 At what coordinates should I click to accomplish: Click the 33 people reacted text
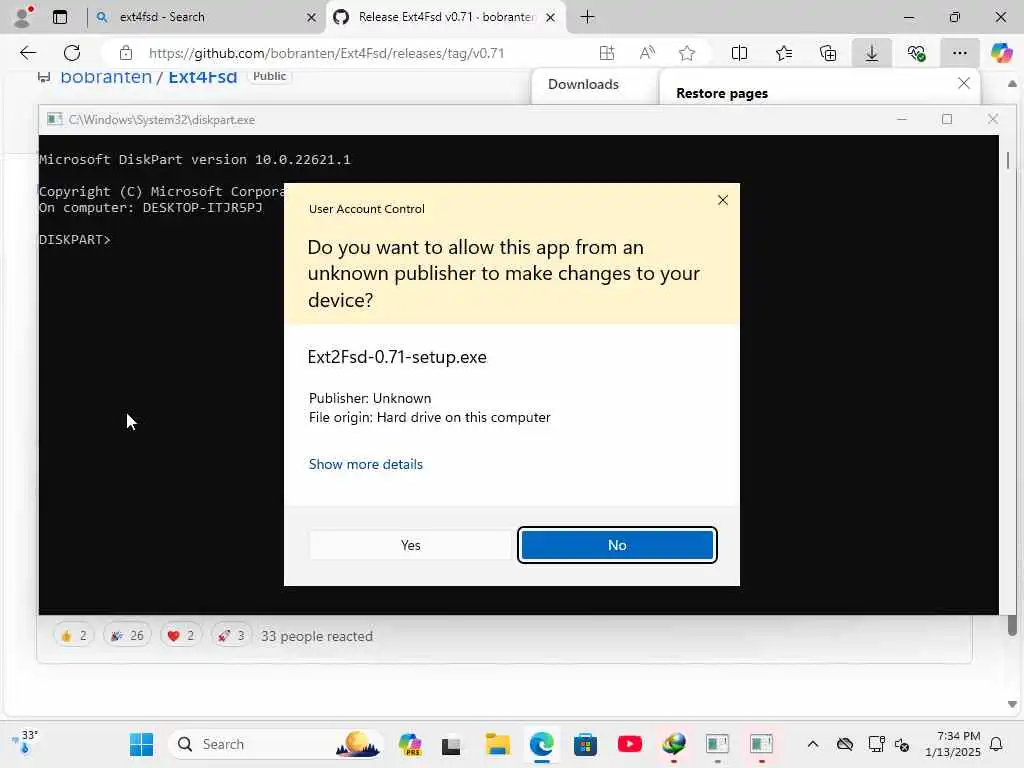click(x=317, y=636)
